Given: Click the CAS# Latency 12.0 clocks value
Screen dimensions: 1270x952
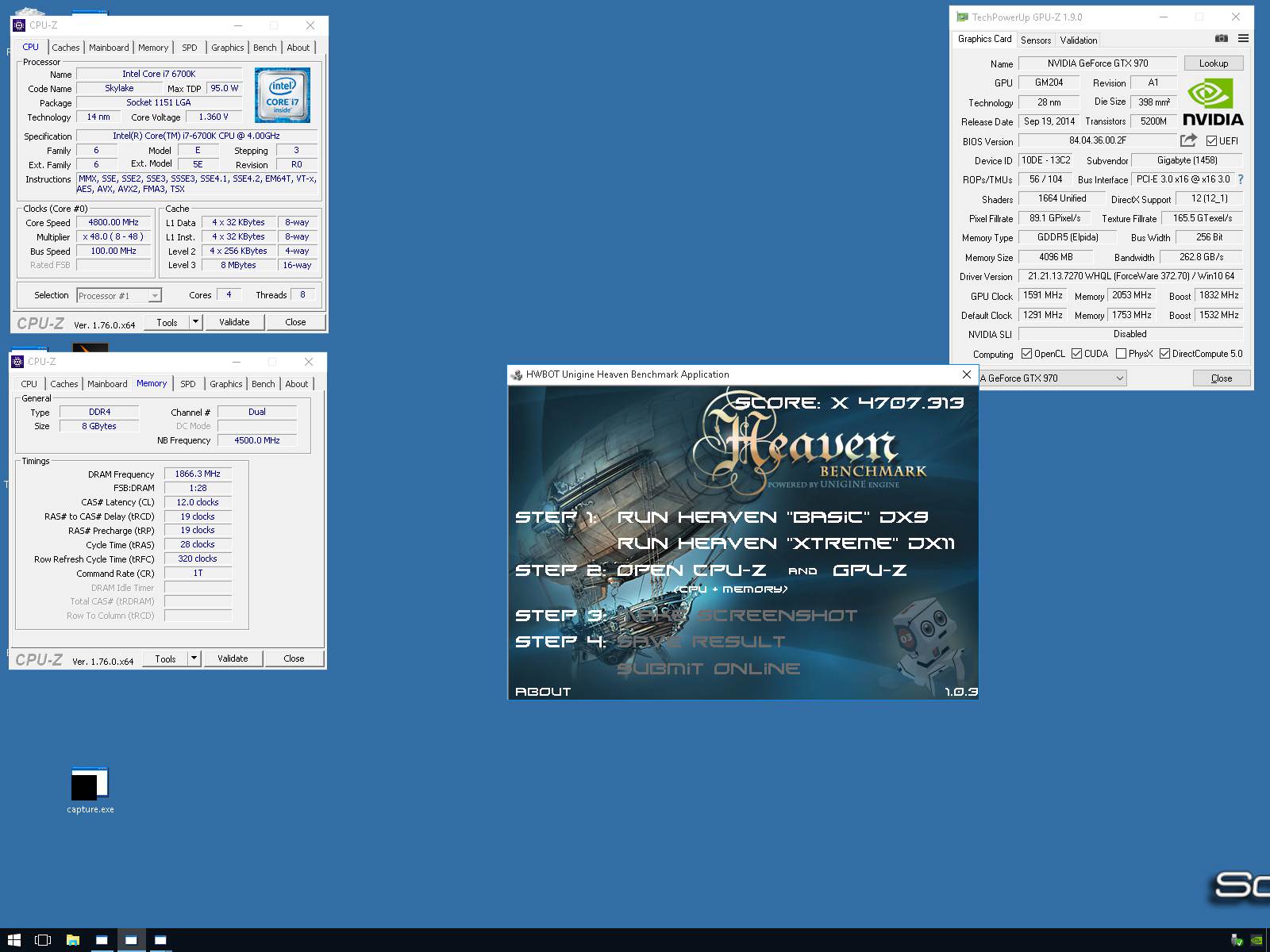Looking at the screenshot, I should pos(198,502).
